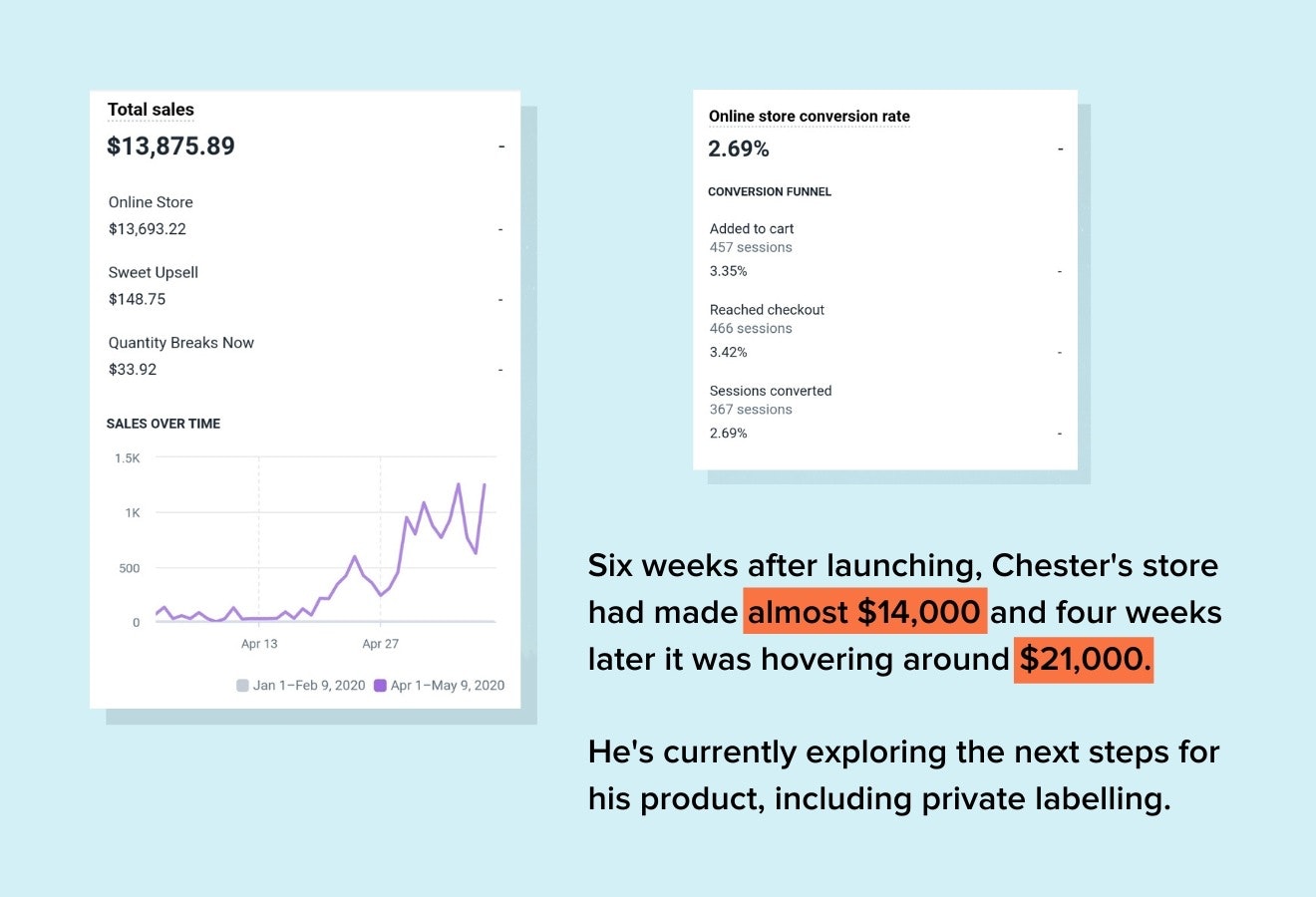Click the SALES OVER TIME chart label

[x=164, y=424]
